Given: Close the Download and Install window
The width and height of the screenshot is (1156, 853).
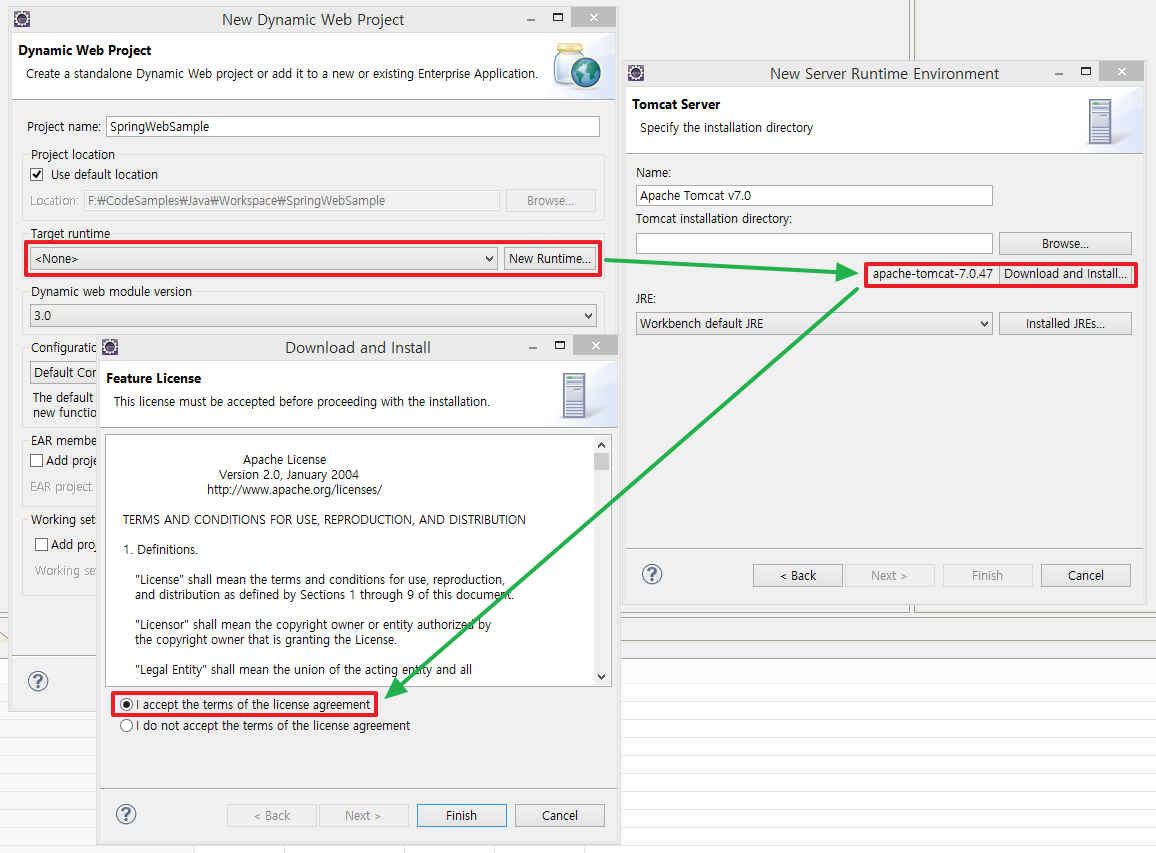Looking at the screenshot, I should 596,345.
